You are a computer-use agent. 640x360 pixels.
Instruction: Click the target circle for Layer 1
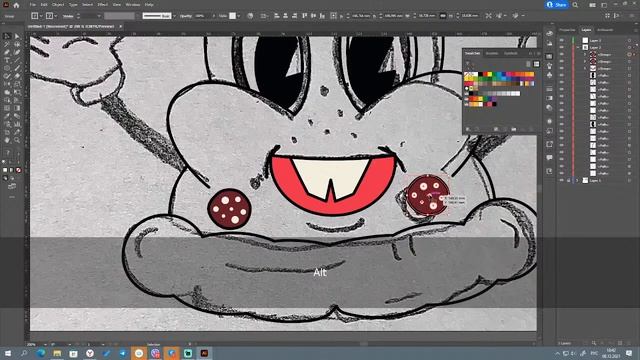pos(629,180)
